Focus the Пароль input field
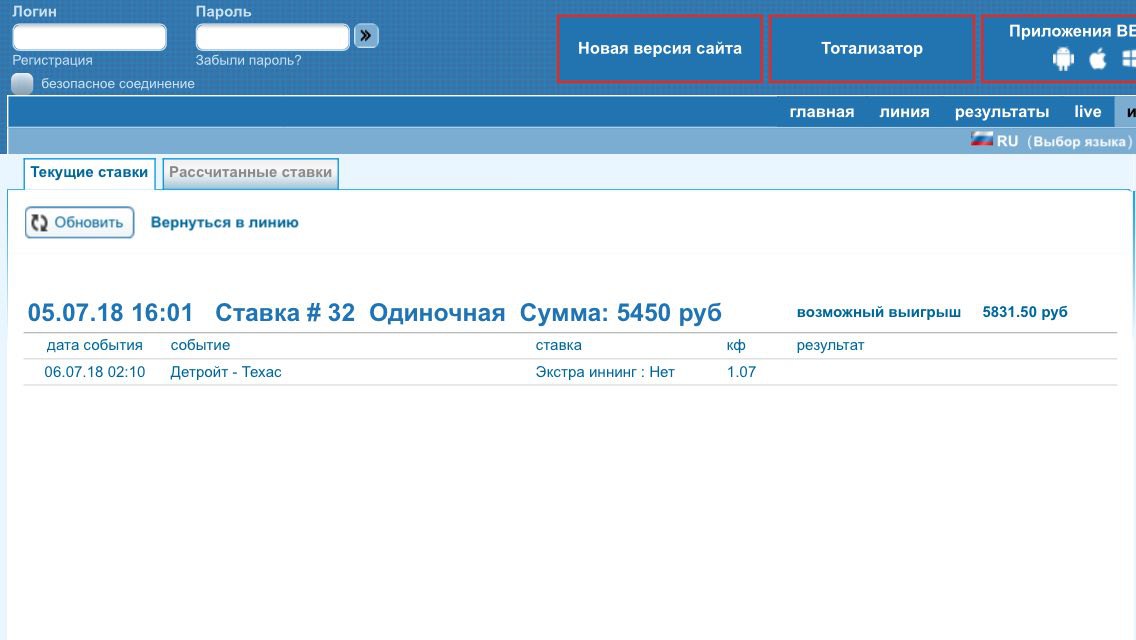 point(272,36)
